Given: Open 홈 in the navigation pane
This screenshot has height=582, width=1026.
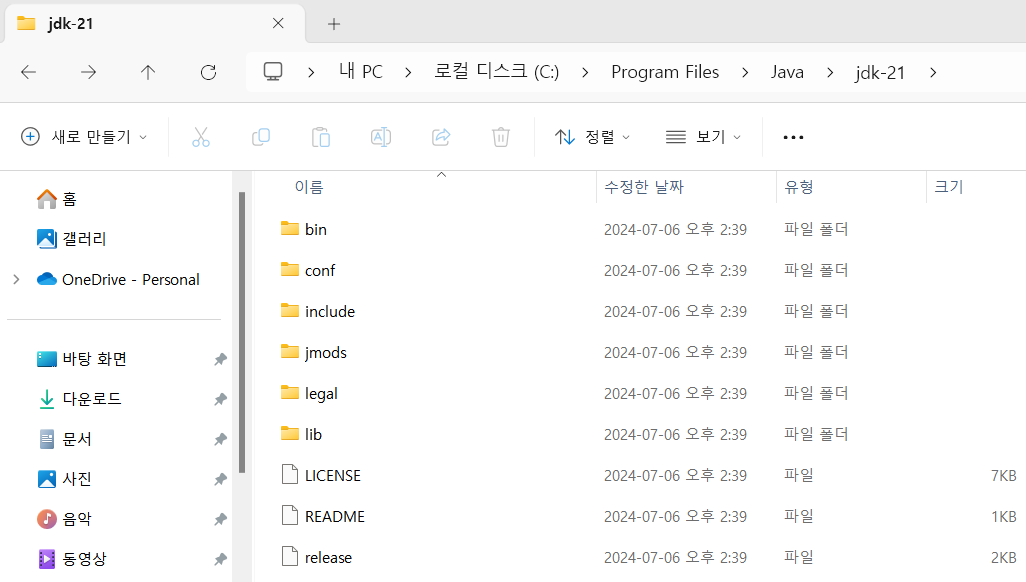Looking at the screenshot, I should pos(57,199).
